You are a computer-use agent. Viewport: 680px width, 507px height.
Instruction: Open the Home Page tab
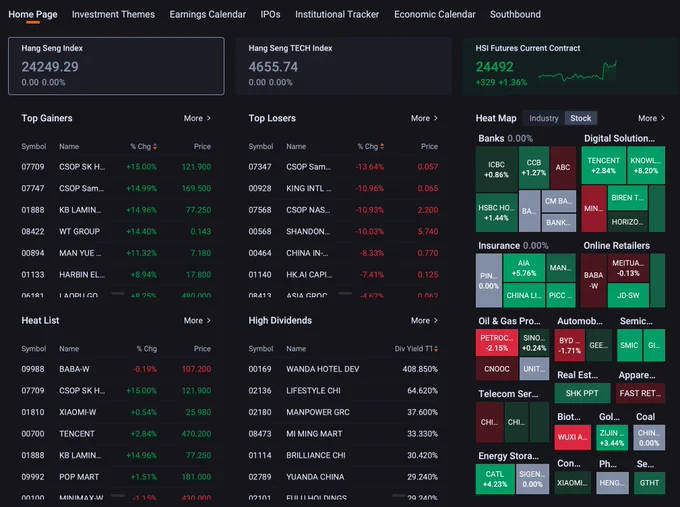33,14
